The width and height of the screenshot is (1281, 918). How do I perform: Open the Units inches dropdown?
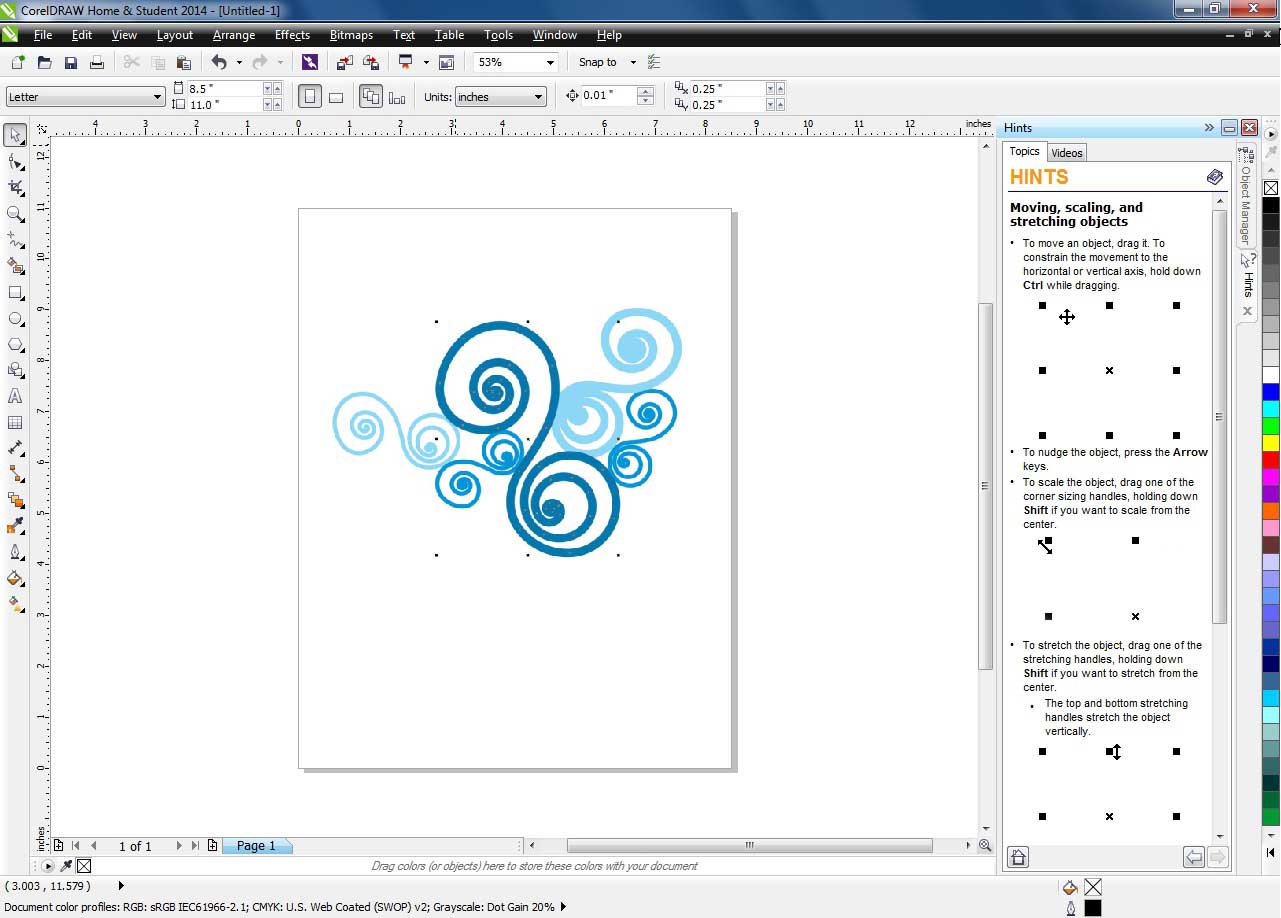pyautogui.click(x=538, y=97)
